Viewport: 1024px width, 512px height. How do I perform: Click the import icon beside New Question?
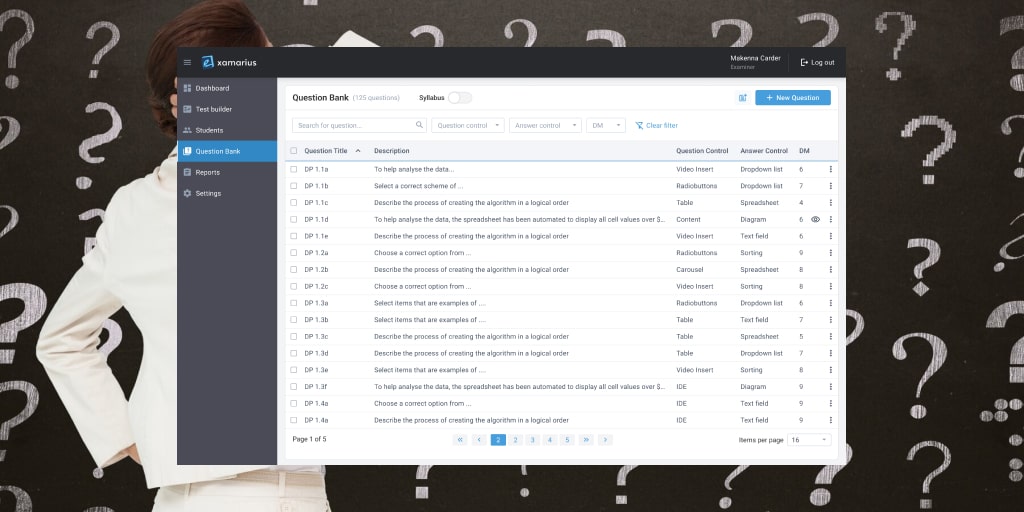(x=742, y=98)
